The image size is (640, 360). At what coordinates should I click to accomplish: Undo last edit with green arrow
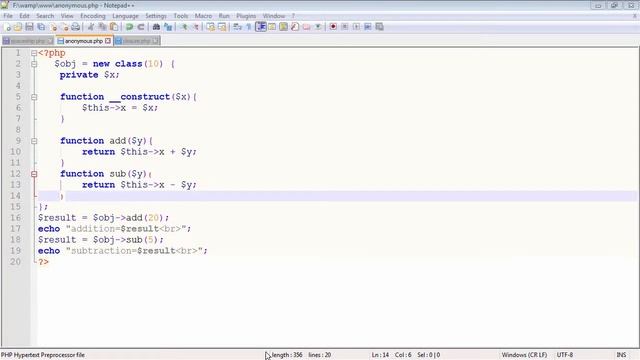coord(129,27)
